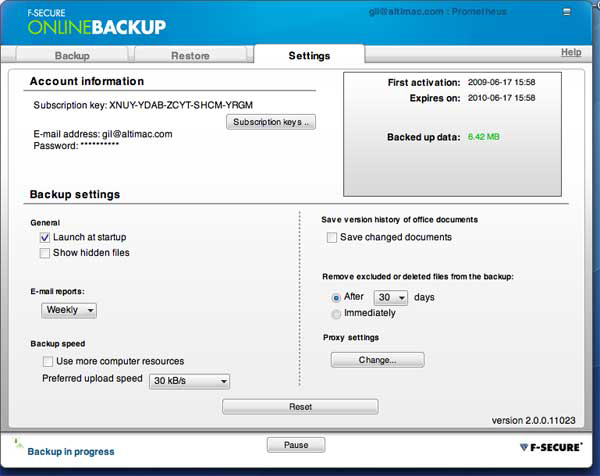This screenshot has width=600, height=476.
Task: Click the subscription key XNUY-YDAB-ZCYT-SHCM-YRGM text
Action: click(x=181, y=105)
